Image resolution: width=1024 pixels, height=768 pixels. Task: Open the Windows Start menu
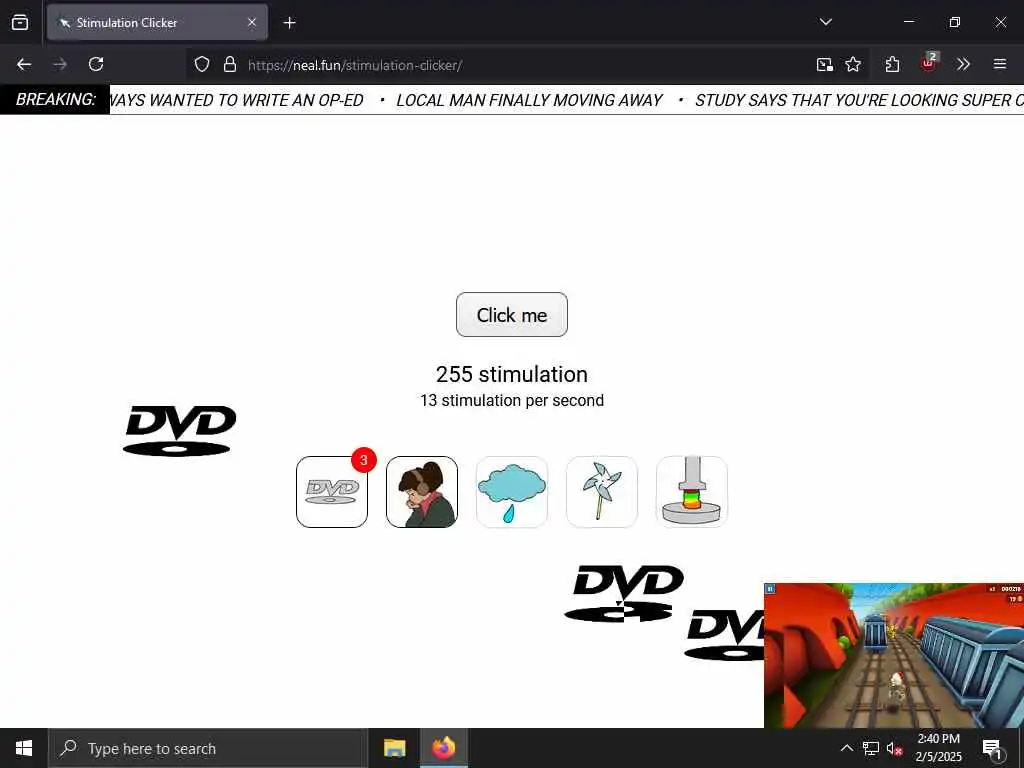pos(24,748)
